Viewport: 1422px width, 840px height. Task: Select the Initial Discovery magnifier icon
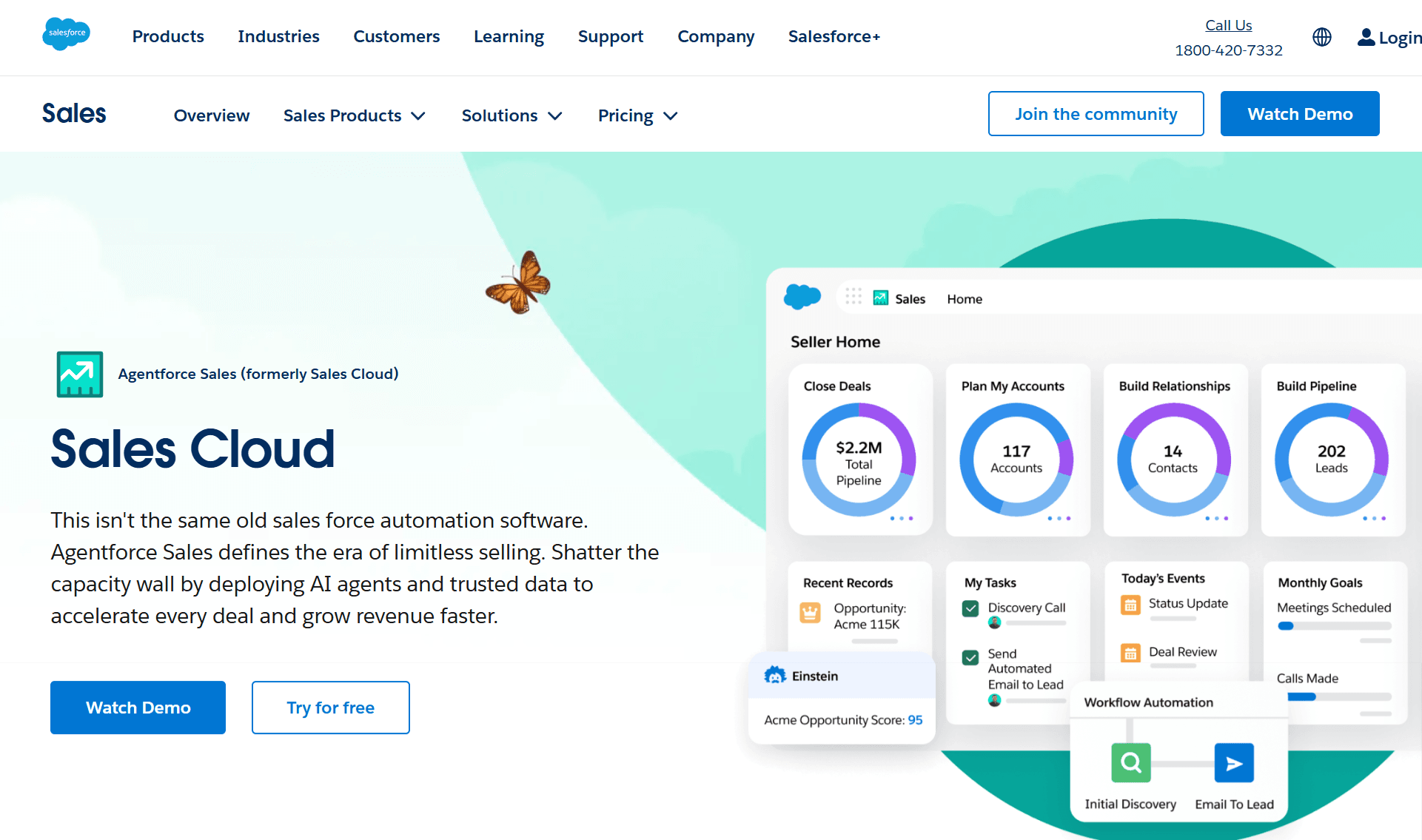pos(1130,762)
